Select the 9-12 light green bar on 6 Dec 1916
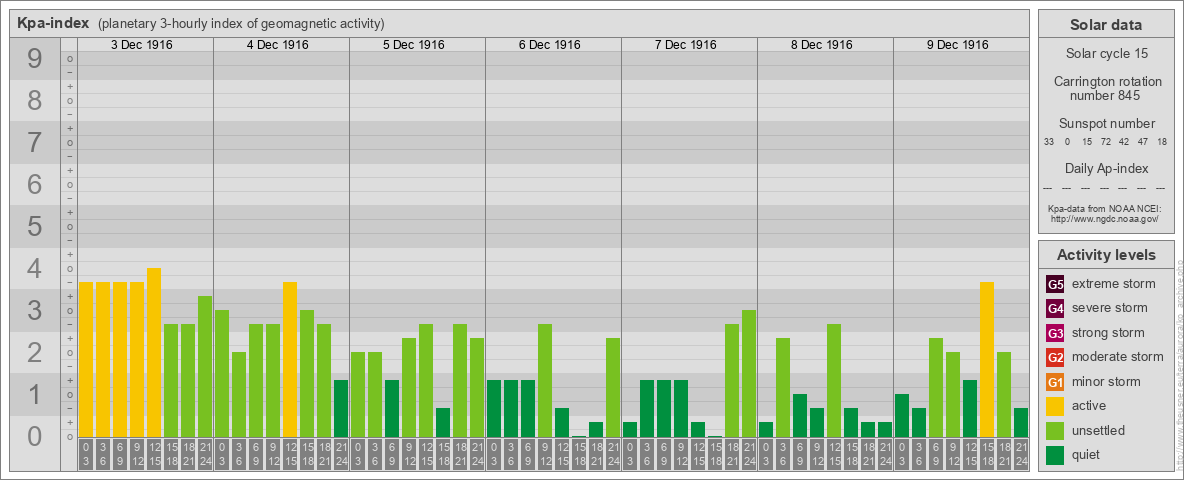 [x=544, y=380]
